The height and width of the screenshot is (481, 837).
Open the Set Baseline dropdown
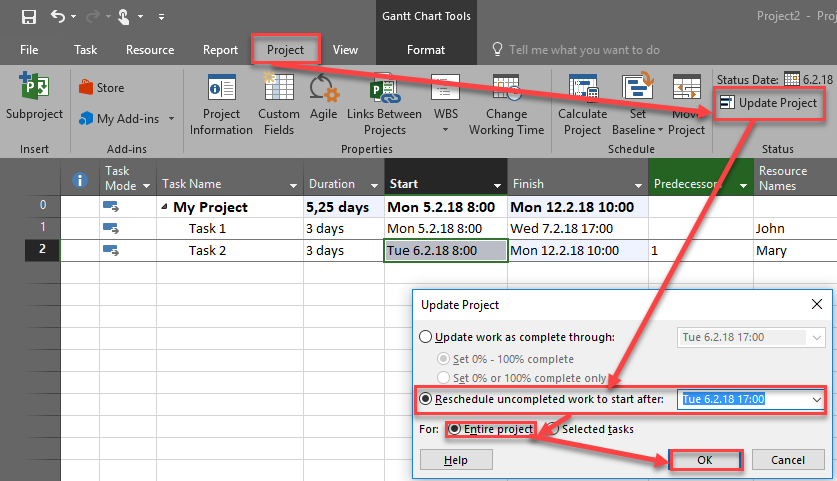click(661, 130)
